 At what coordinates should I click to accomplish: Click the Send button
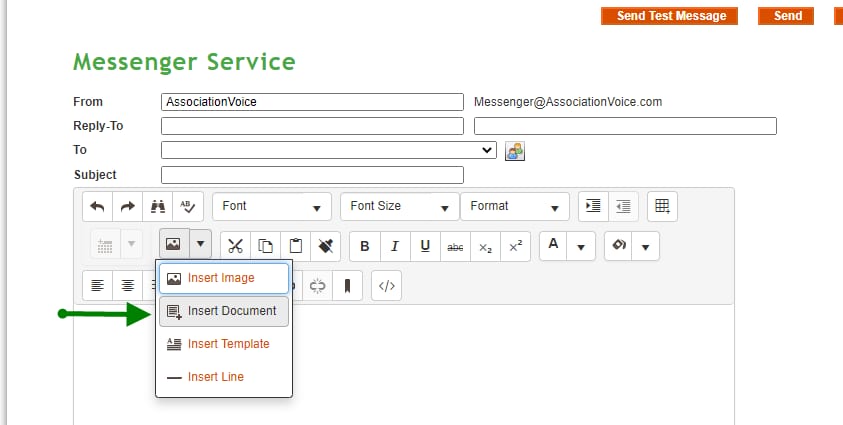(x=786, y=16)
